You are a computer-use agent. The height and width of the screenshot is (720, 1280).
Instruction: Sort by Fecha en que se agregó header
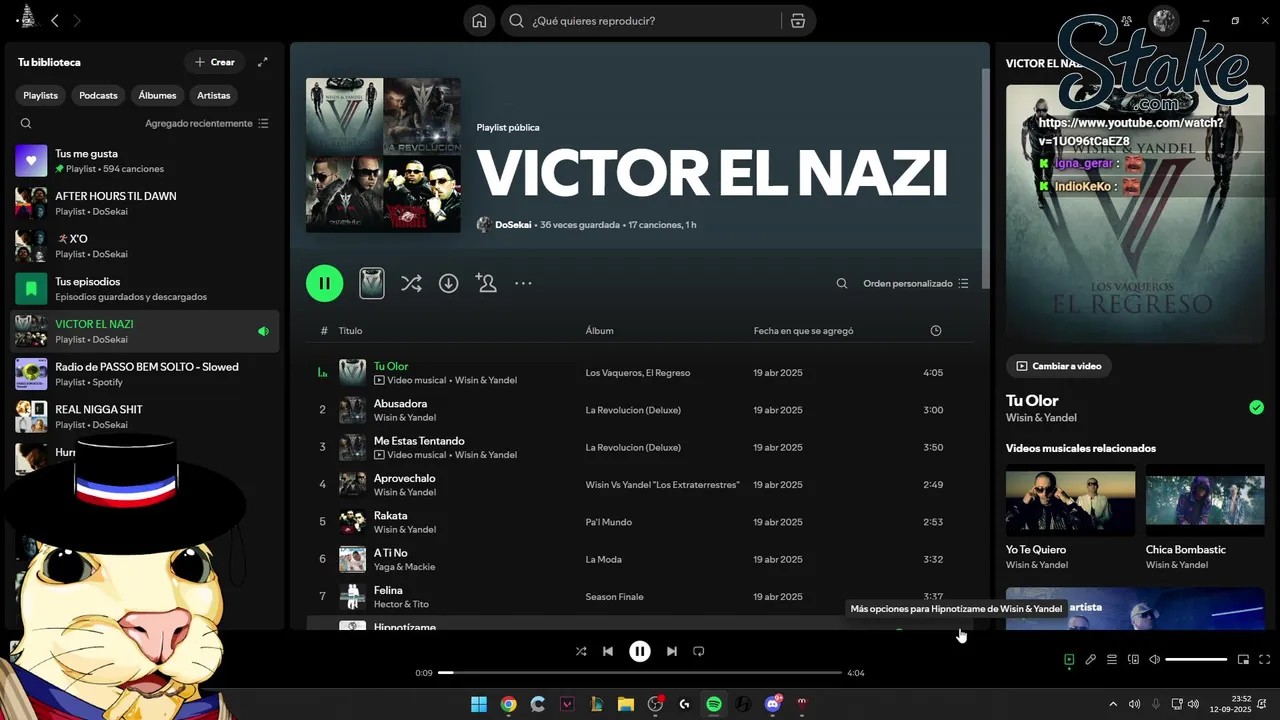tap(803, 331)
